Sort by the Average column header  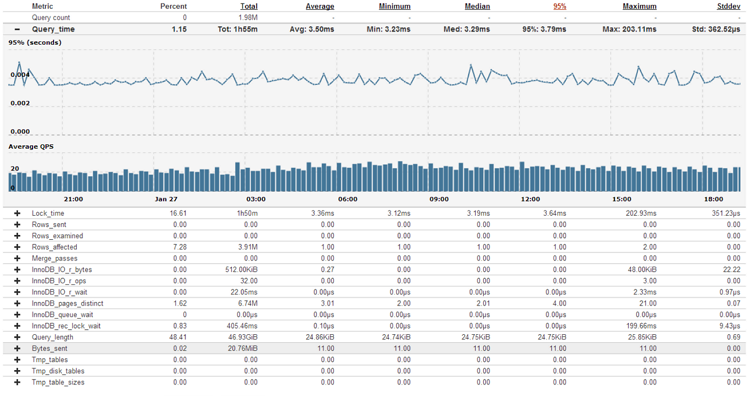pos(320,6)
